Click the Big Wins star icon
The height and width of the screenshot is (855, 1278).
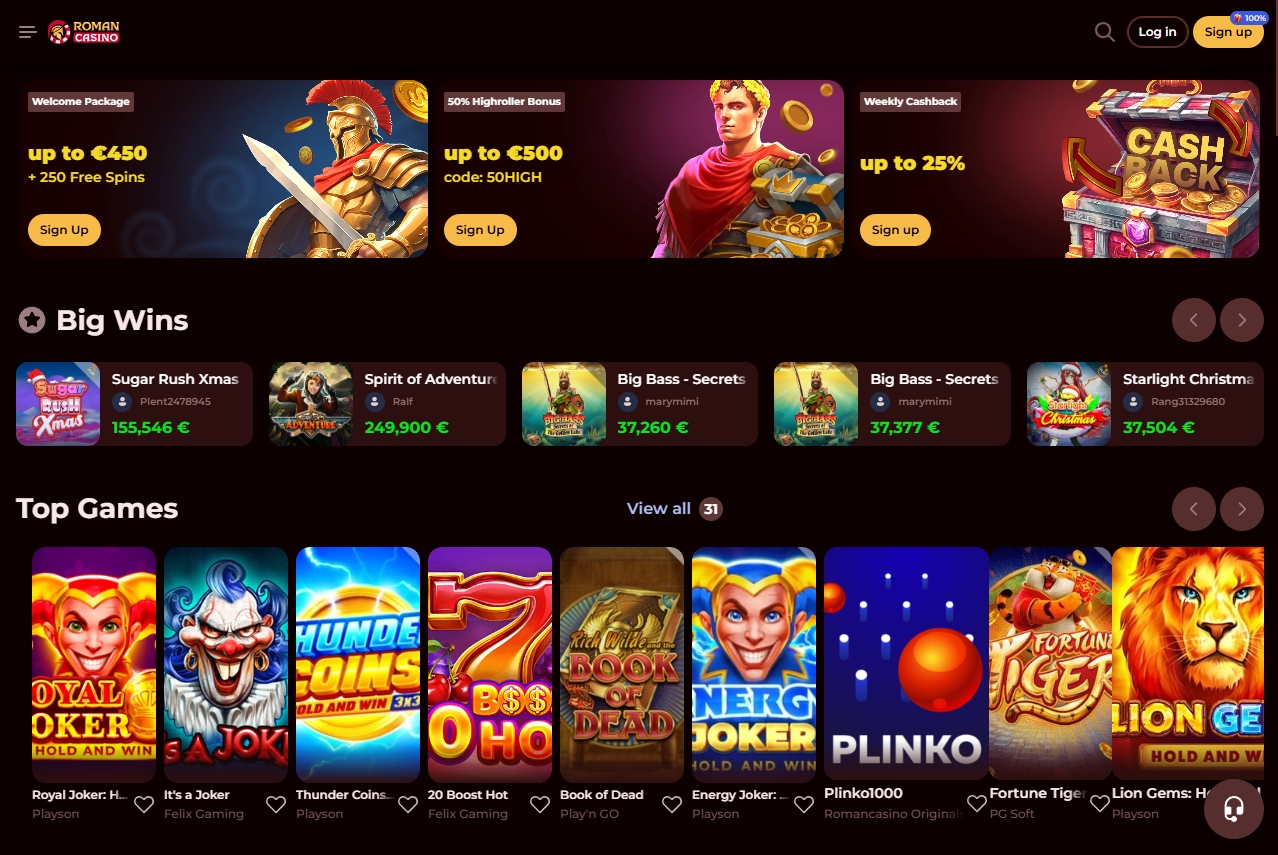pos(32,320)
